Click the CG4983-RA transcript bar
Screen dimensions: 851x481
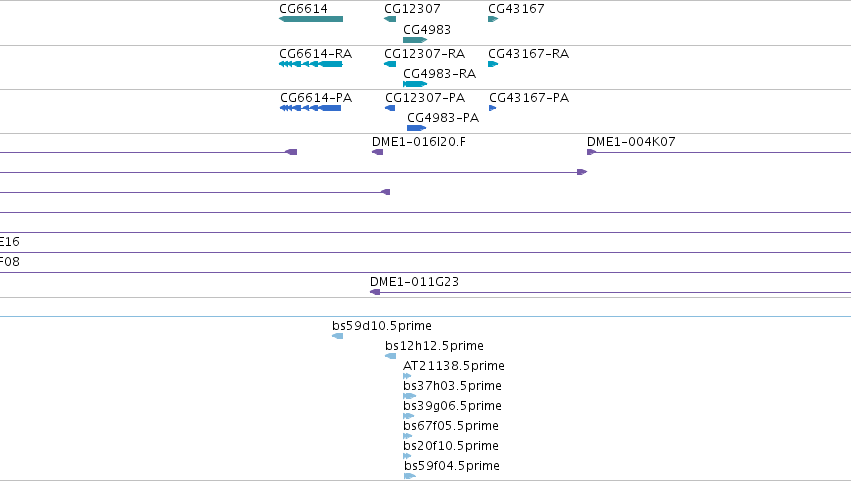[415, 84]
